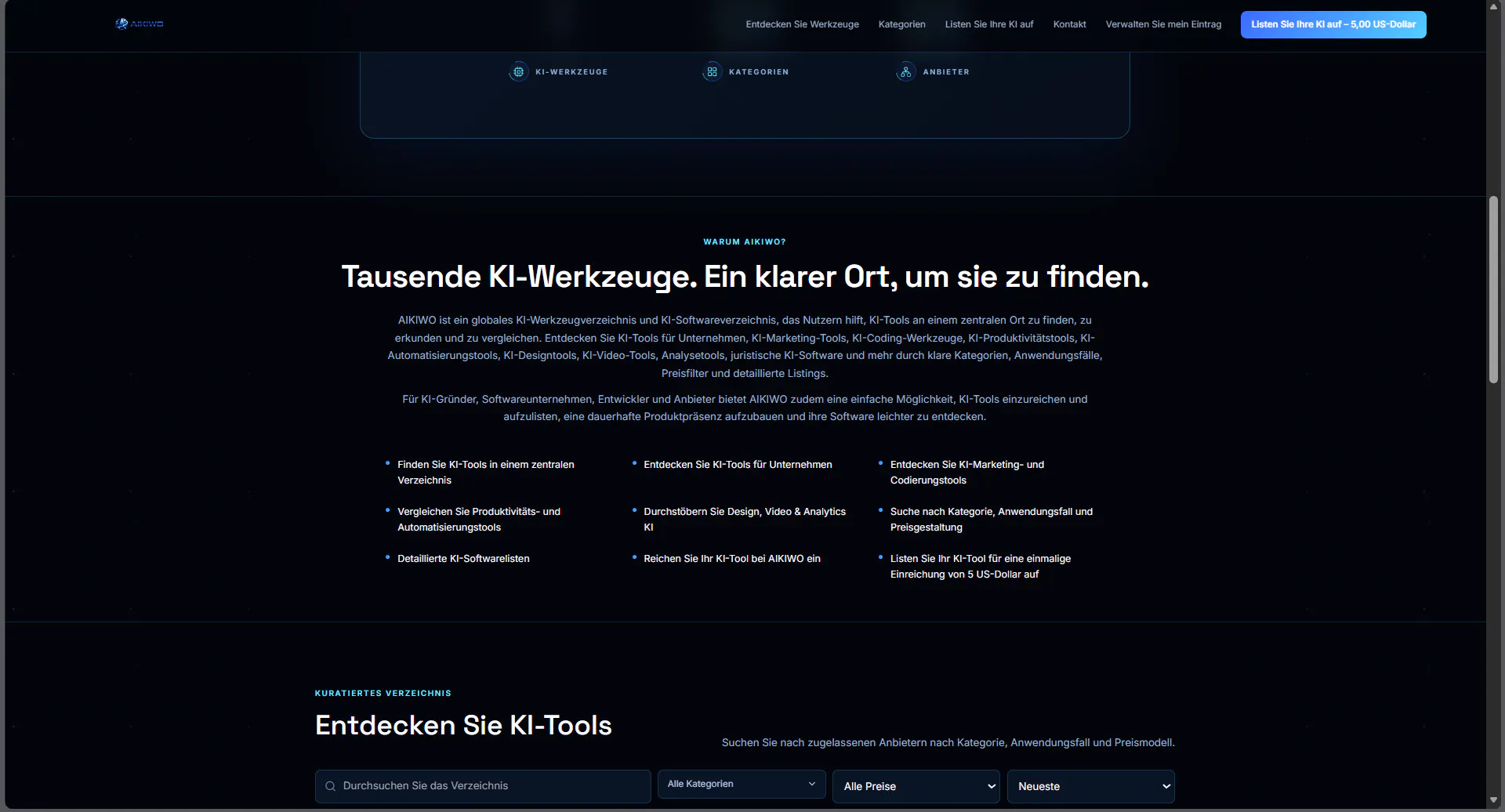
Task: Click the 'KI-WERKZEUGE' stat label
Action: click(571, 72)
